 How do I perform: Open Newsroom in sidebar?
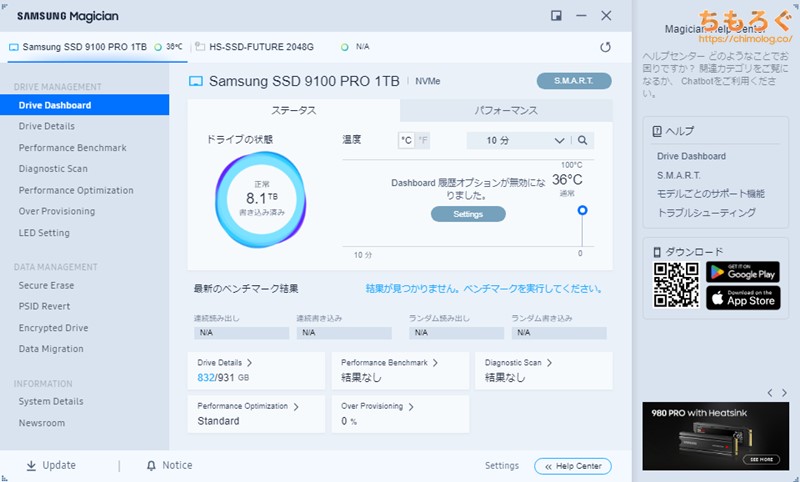[42, 423]
